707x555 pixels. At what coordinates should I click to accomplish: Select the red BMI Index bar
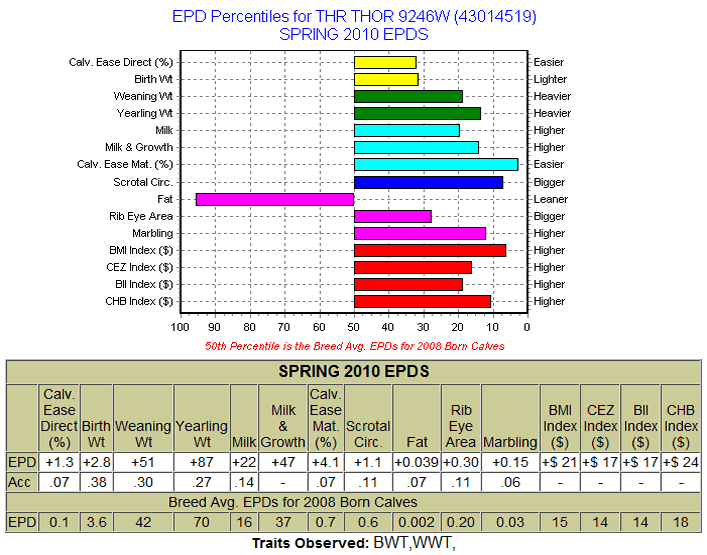click(x=430, y=250)
